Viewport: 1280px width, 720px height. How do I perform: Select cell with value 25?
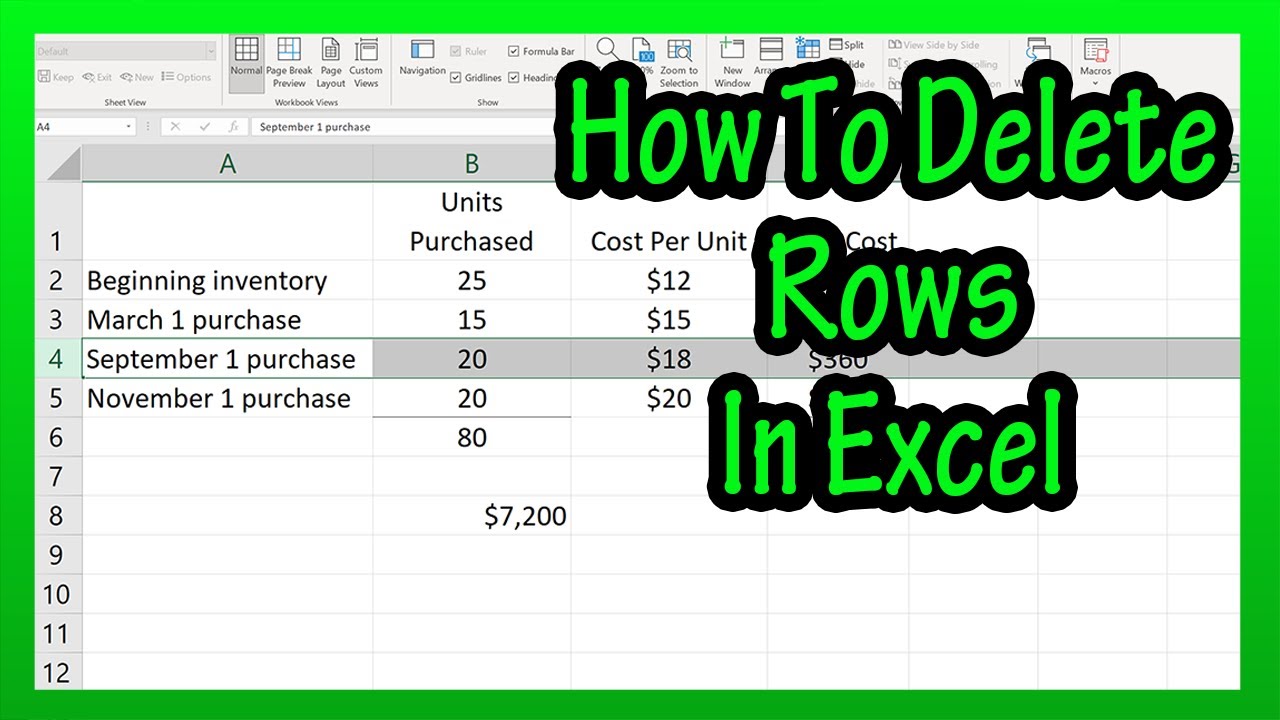[x=472, y=280]
